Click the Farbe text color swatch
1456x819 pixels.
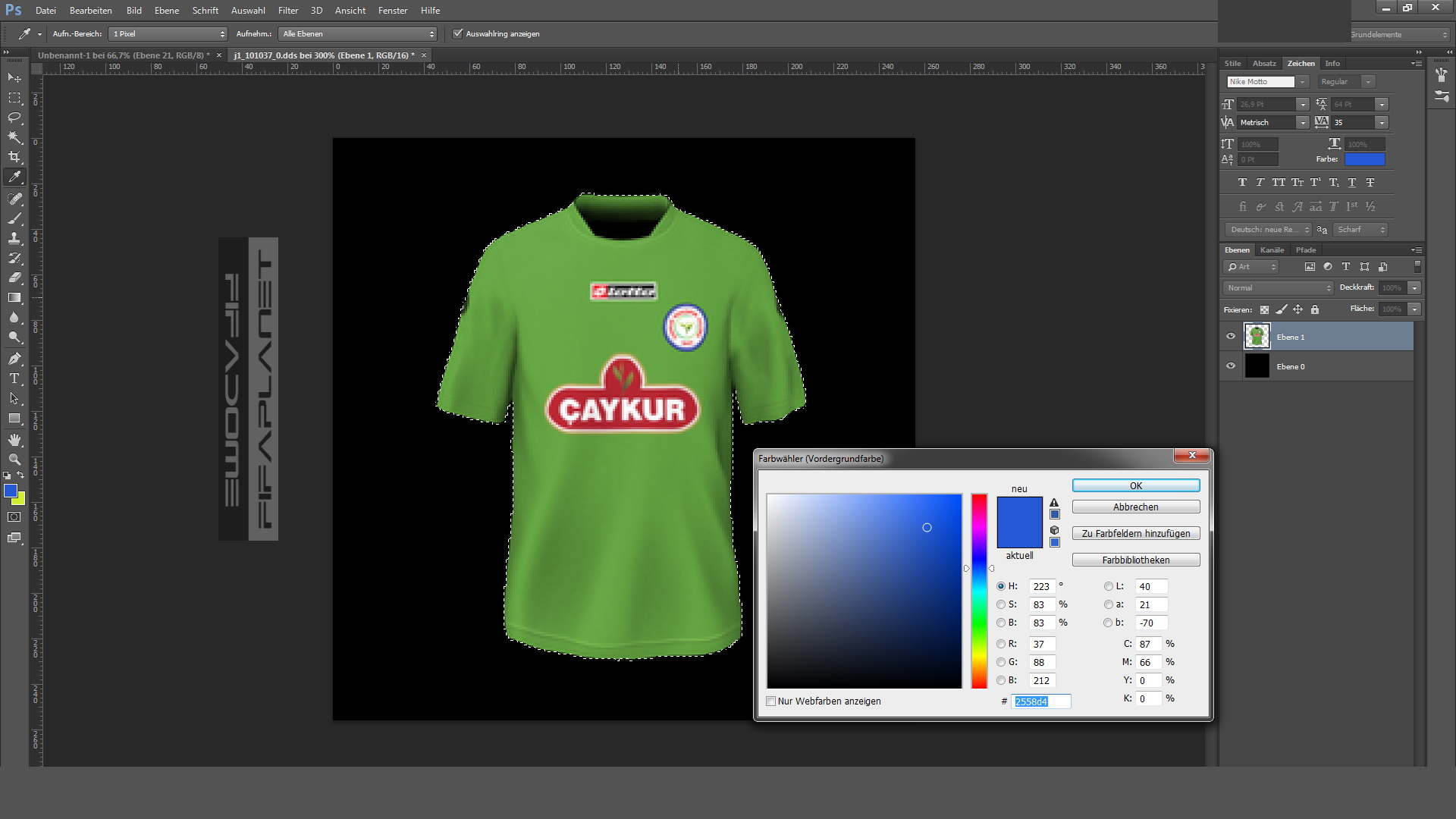point(1364,159)
